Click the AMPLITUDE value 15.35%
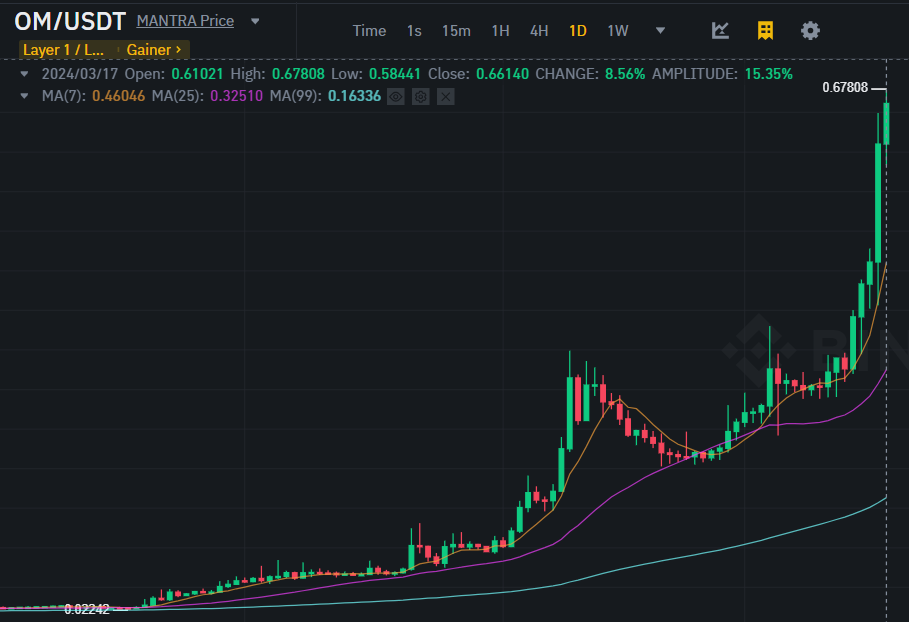Image resolution: width=909 pixels, height=622 pixels. coord(769,74)
